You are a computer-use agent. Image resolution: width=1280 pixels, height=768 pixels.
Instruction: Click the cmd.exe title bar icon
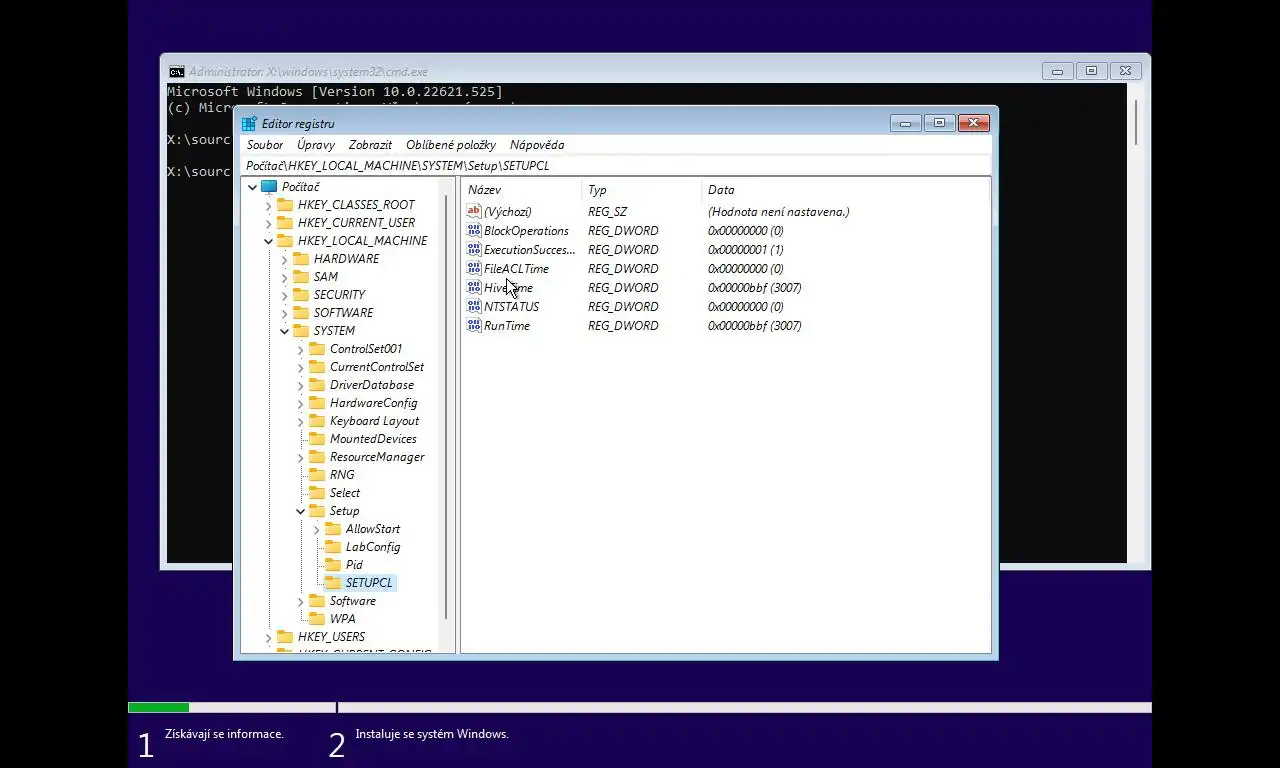(x=176, y=72)
